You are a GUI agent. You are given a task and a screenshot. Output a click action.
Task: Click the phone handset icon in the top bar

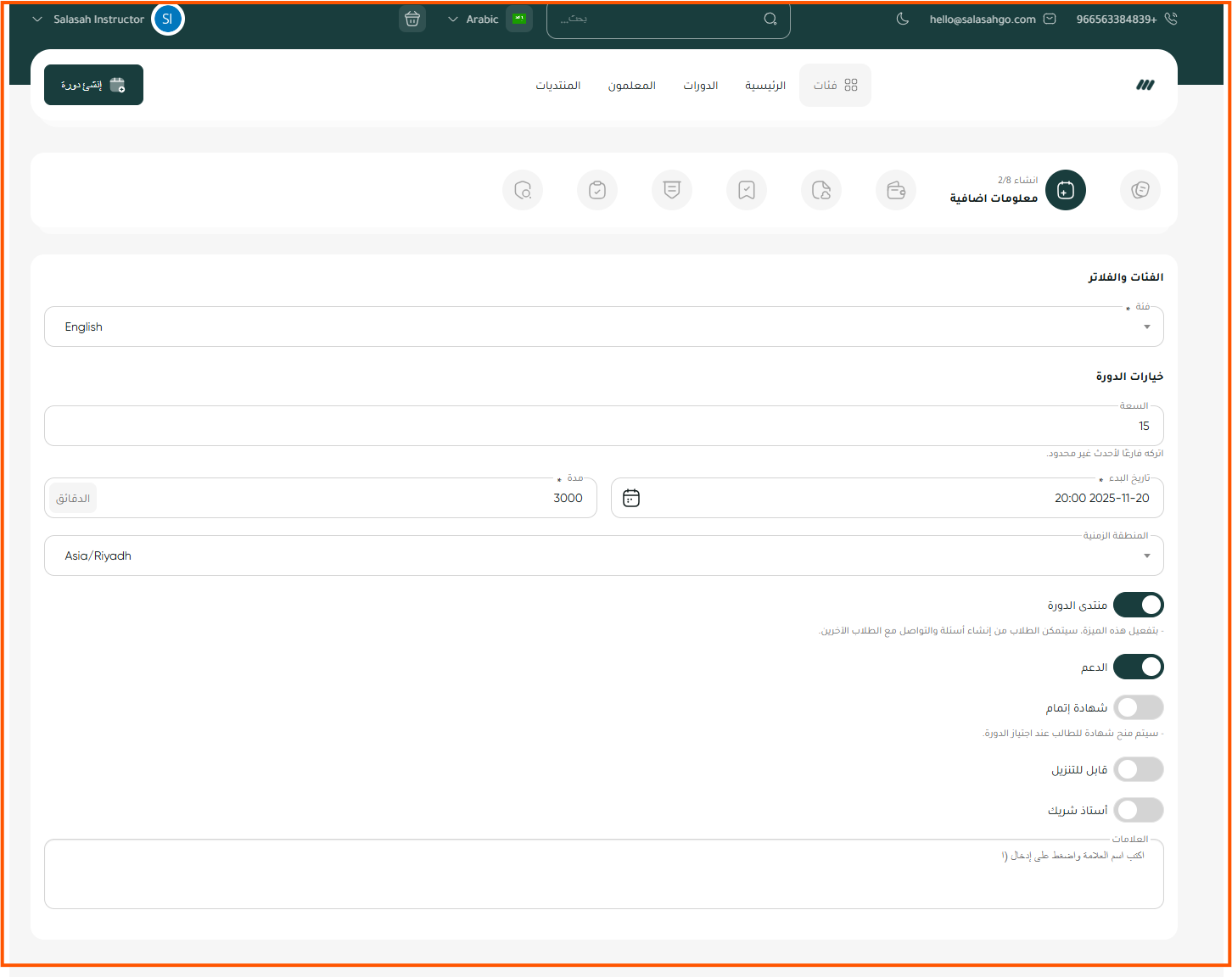pos(1171,19)
